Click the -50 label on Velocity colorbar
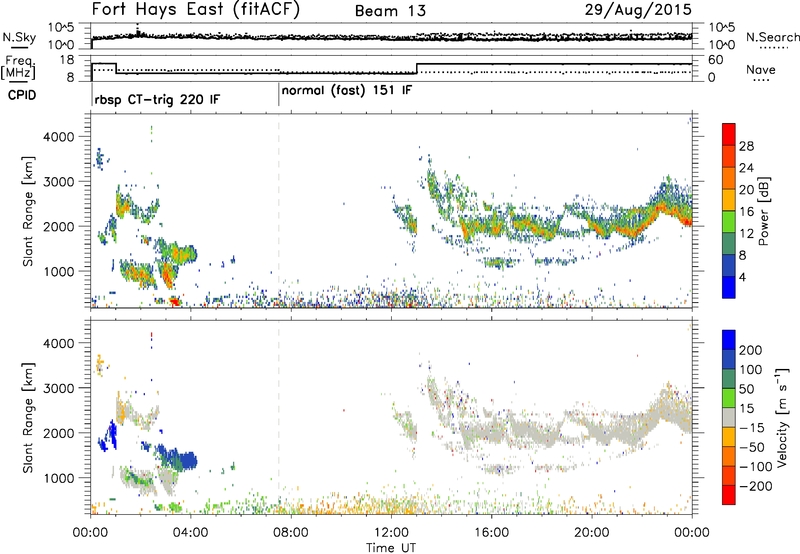Image resolution: width=800 pixels, height=554 pixels. click(x=752, y=447)
